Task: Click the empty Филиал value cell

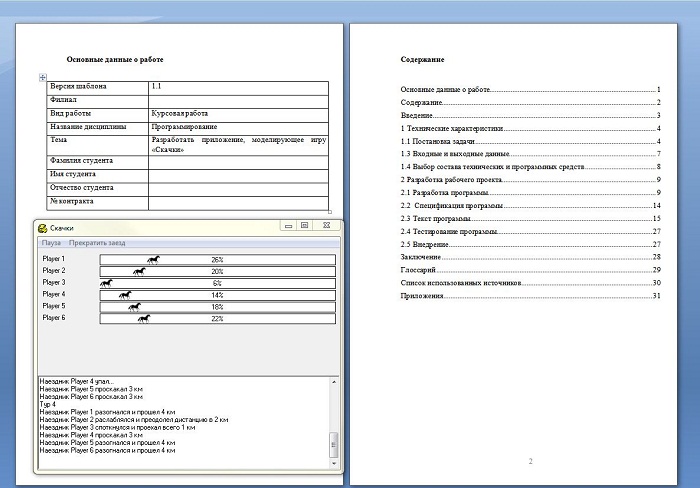Action: click(238, 100)
